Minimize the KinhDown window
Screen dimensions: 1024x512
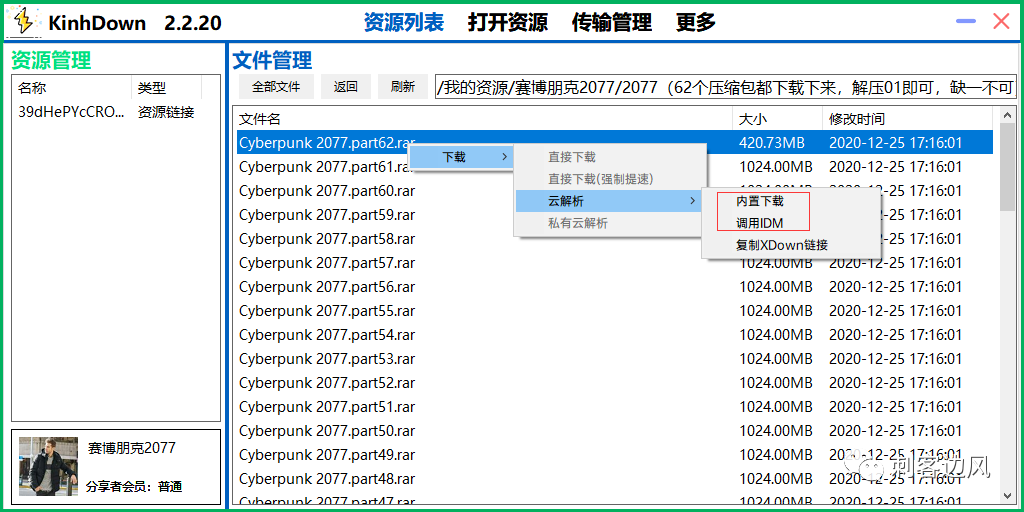pyautogui.click(x=966, y=22)
